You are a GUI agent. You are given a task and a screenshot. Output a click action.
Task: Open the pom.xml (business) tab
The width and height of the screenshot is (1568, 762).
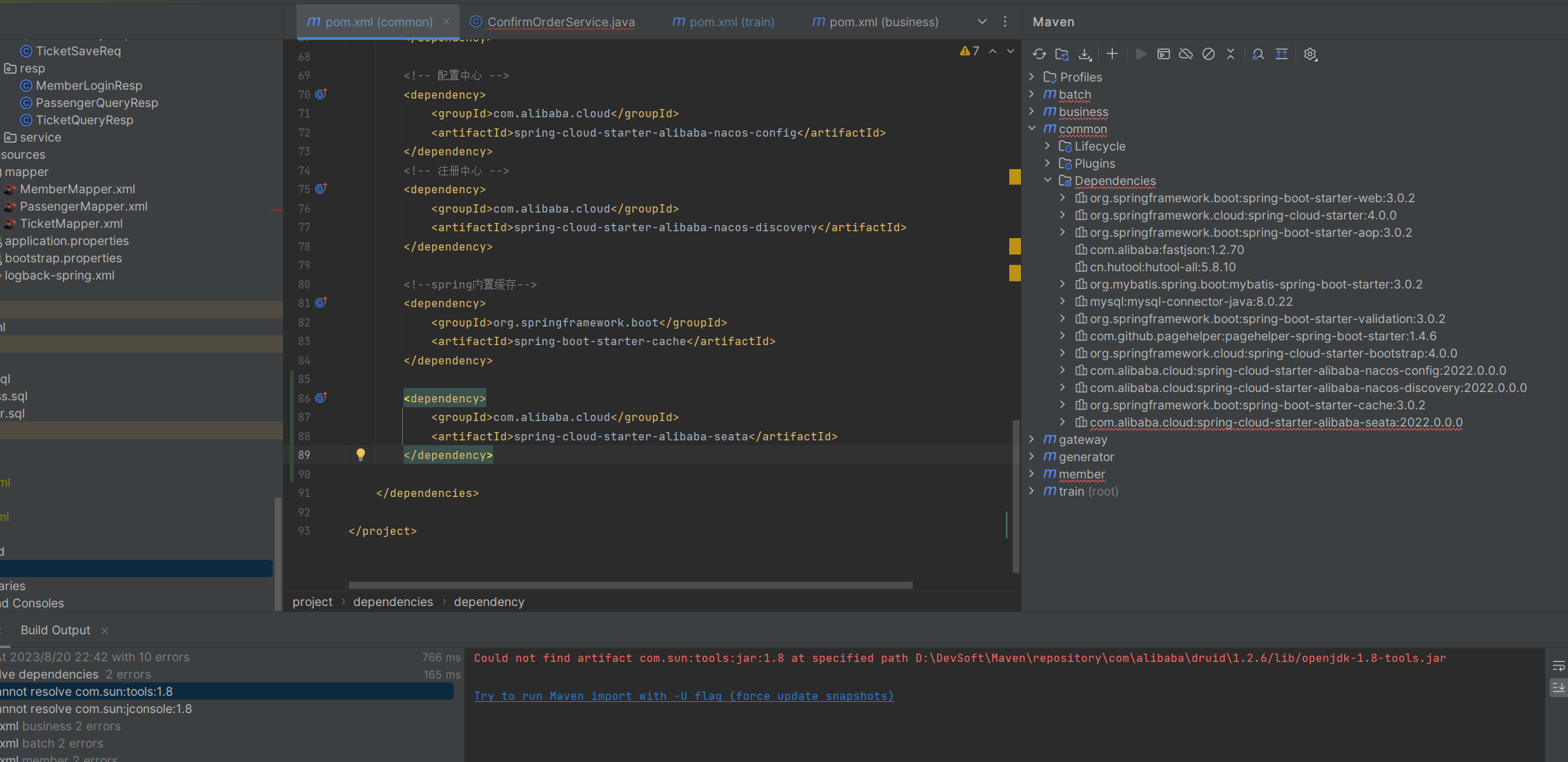[883, 21]
